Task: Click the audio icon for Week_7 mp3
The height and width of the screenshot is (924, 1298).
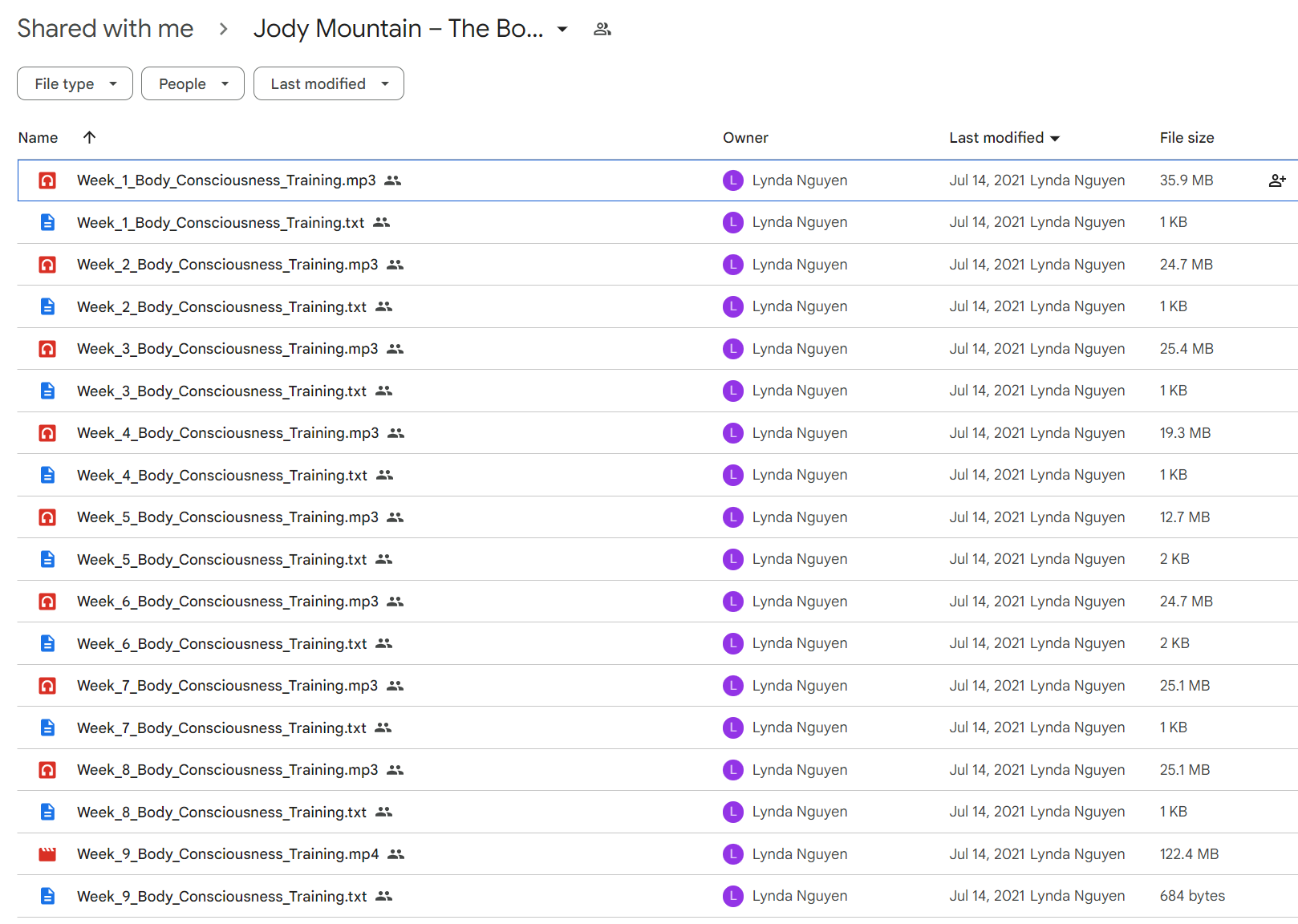Action: pyautogui.click(x=47, y=686)
